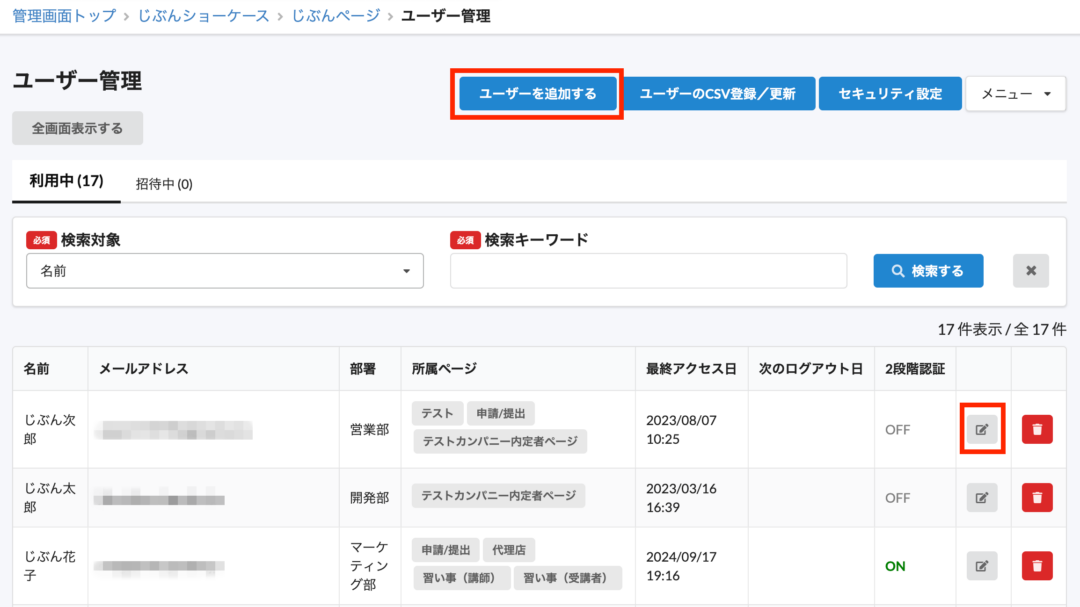Navigate to 管理画面トップ breadcrumb link

coord(61,15)
